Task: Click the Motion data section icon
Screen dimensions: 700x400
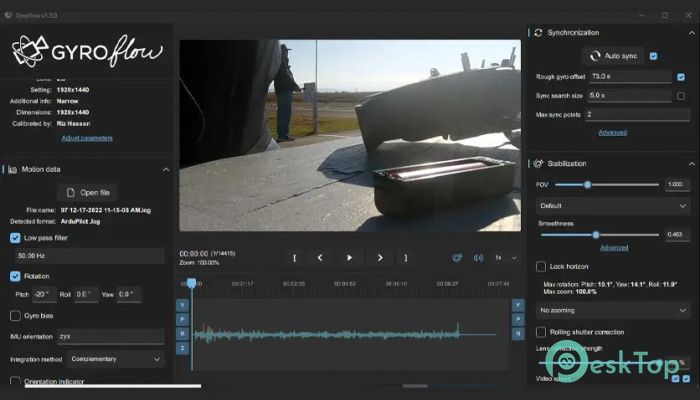Action: tap(12, 170)
